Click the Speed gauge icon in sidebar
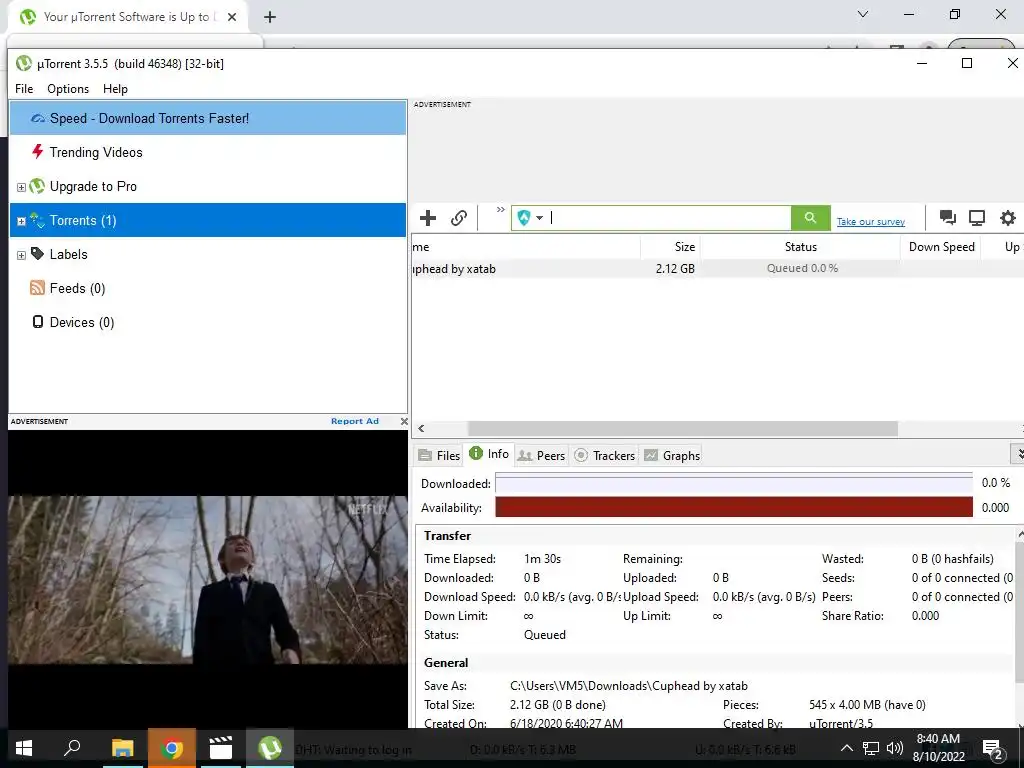This screenshot has height=768, width=1024. pyautogui.click(x=38, y=118)
